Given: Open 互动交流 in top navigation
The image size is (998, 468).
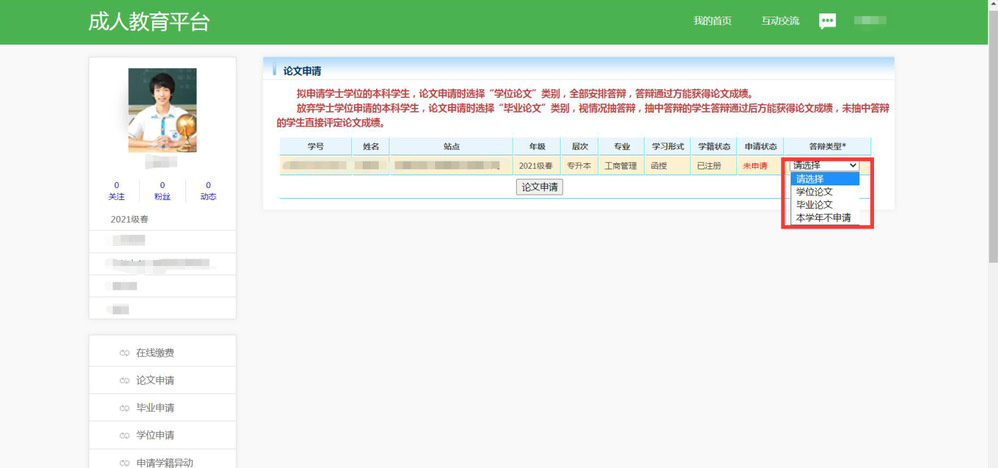Looking at the screenshot, I should tap(780, 21).
